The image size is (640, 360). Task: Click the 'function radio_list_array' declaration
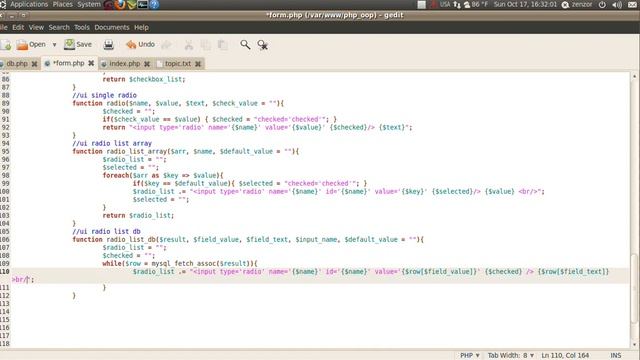(x=186, y=151)
